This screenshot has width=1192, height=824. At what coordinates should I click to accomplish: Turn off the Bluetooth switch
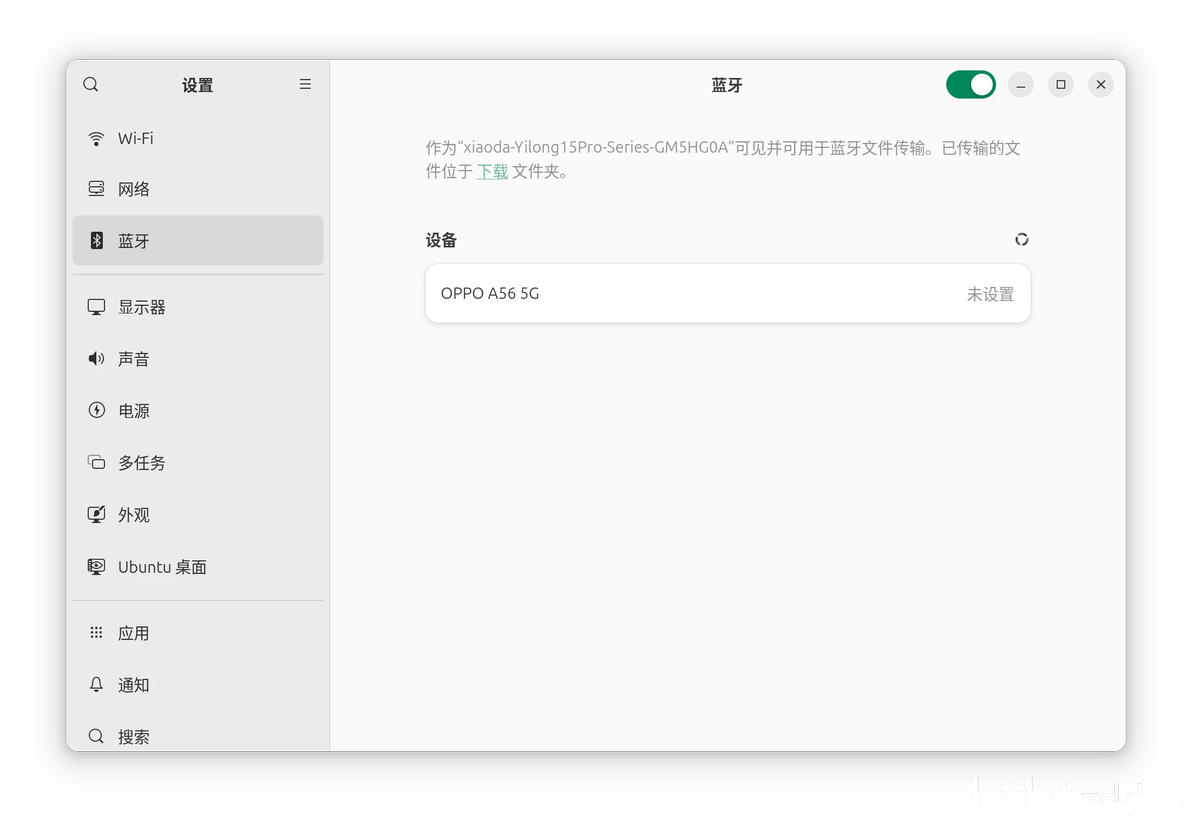[x=971, y=84]
